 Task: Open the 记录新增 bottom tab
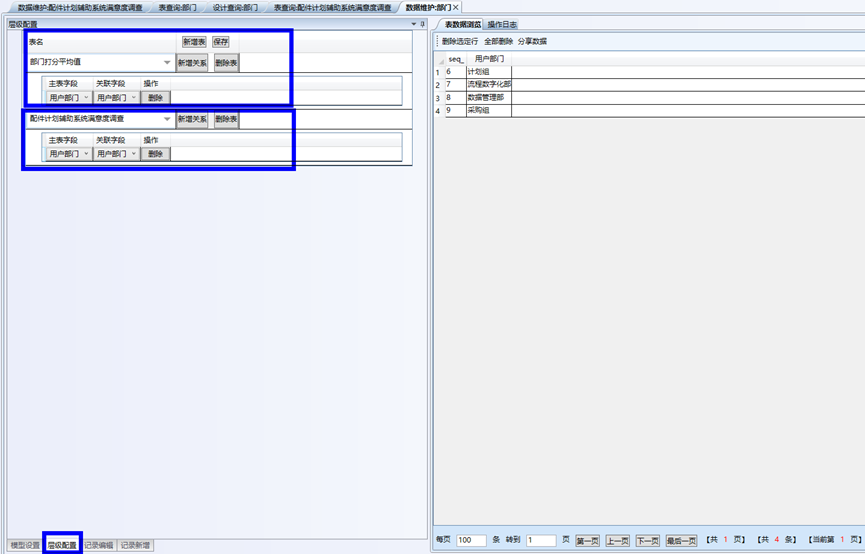coord(135,545)
